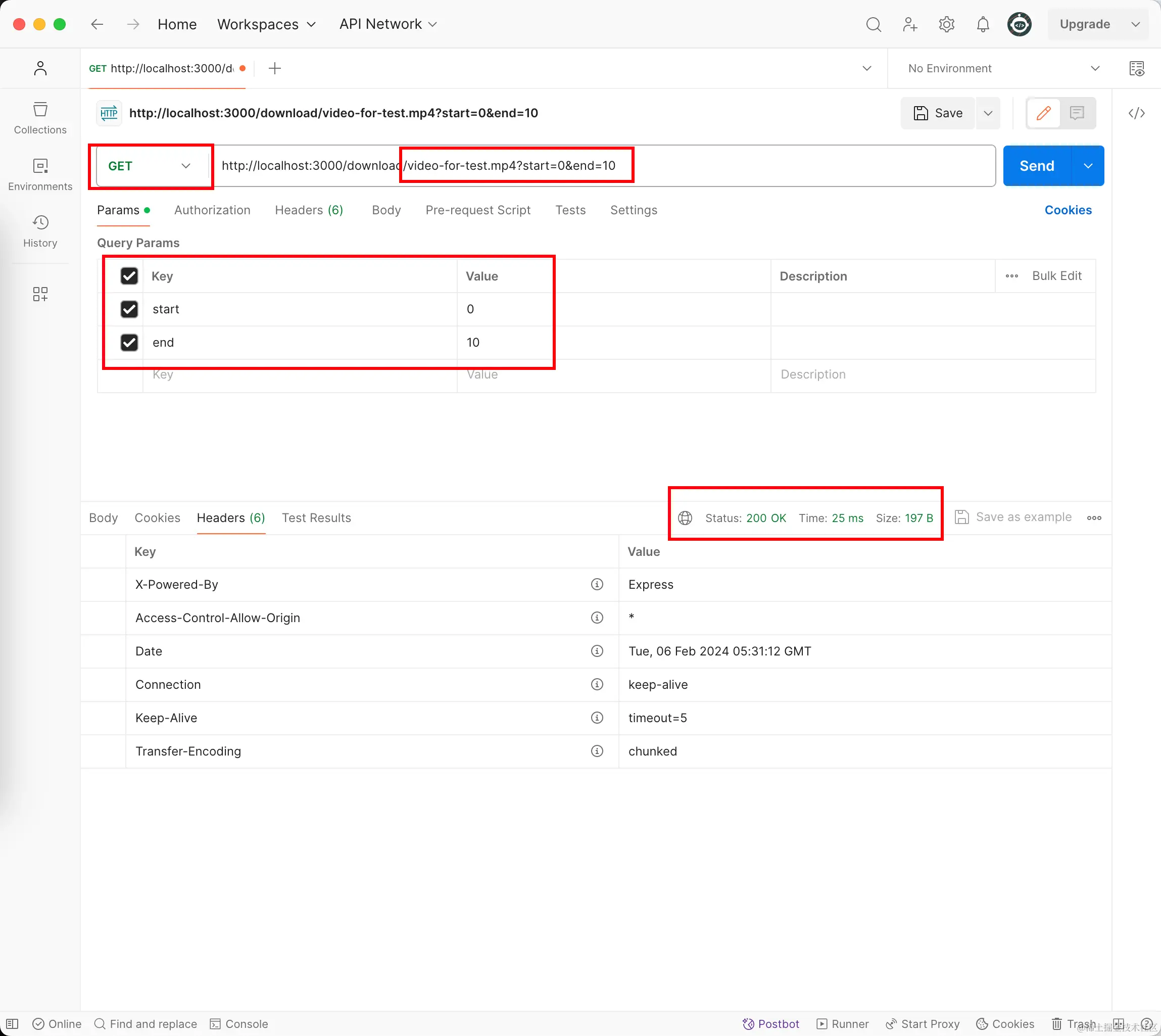Open the Collections sidebar panel
Viewport: 1161px width, 1036px height.
click(40, 118)
